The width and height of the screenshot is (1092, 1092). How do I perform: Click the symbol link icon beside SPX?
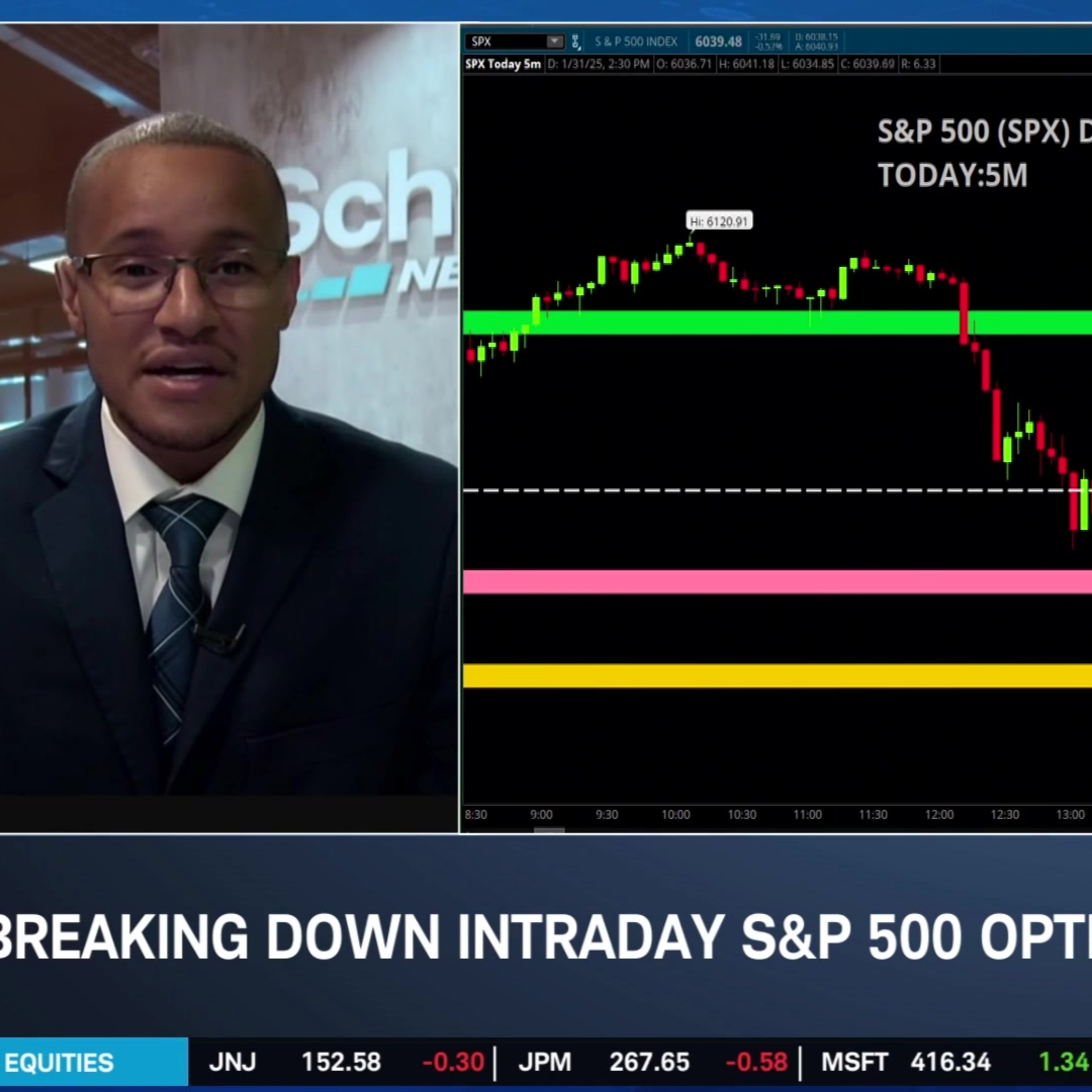point(575,41)
